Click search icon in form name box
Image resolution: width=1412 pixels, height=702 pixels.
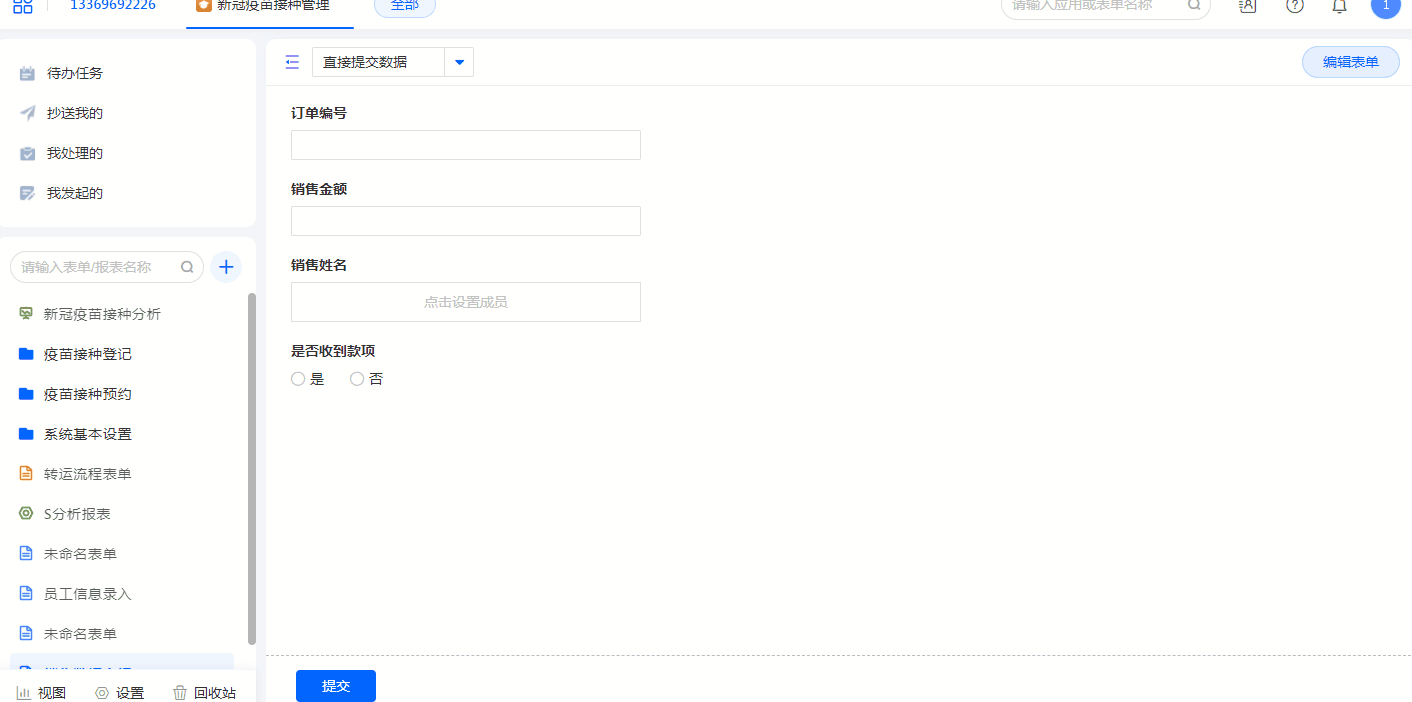point(187,267)
